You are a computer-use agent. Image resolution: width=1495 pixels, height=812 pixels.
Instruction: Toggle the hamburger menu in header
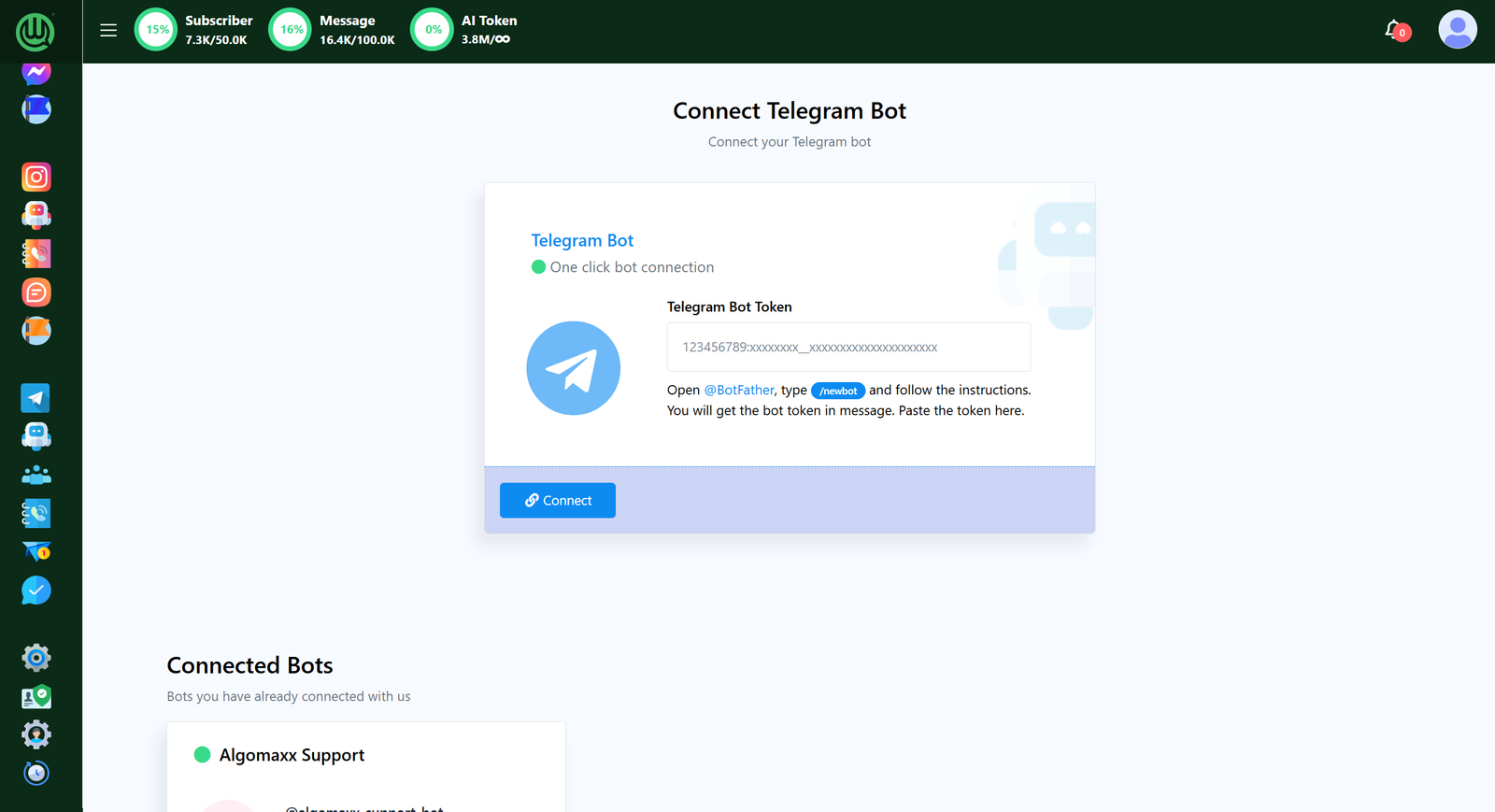[108, 30]
